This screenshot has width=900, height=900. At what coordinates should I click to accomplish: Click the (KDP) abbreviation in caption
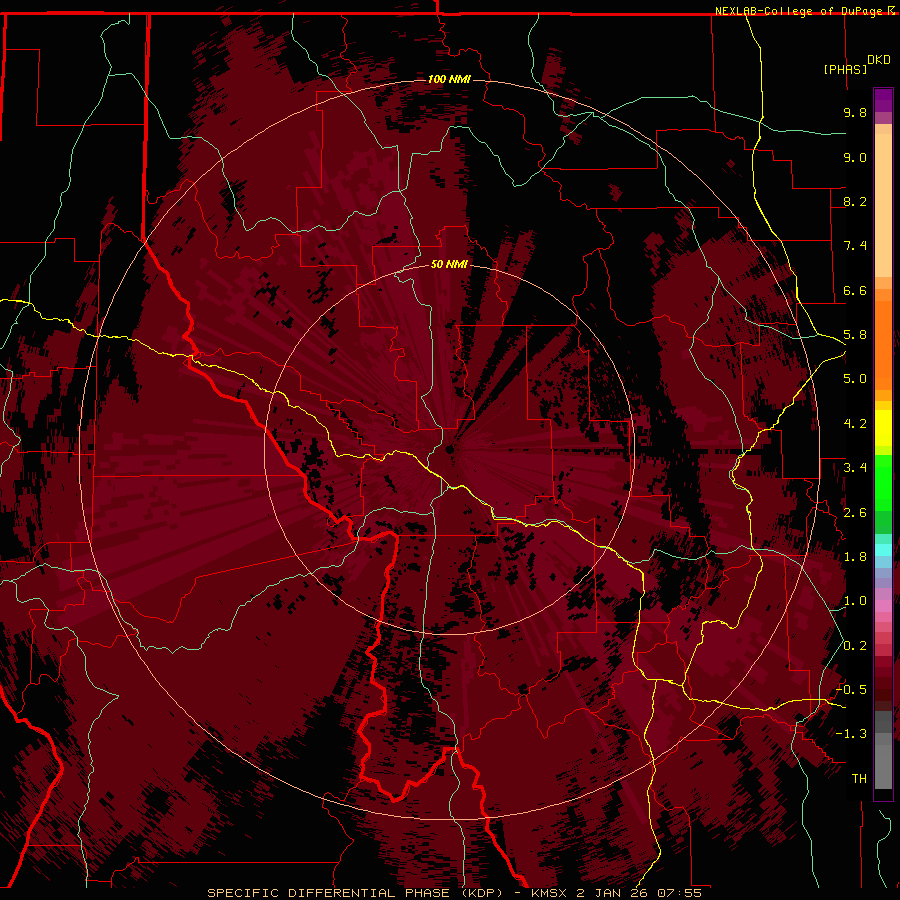pyautogui.click(x=482, y=893)
